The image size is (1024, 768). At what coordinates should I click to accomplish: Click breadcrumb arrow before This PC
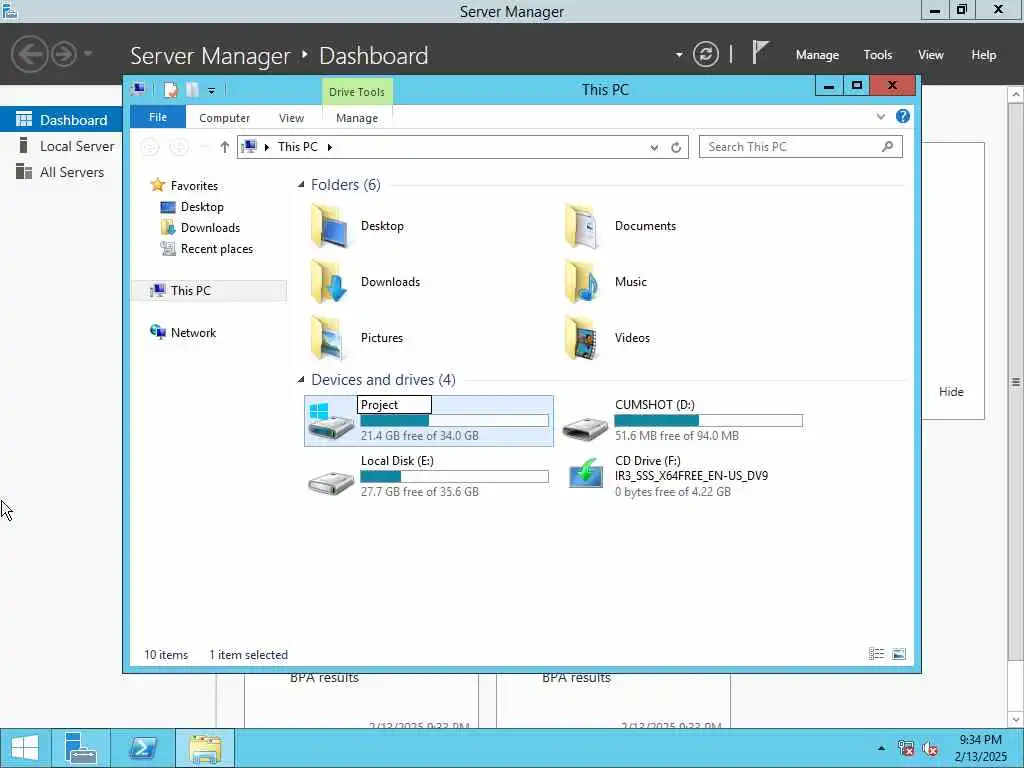click(x=266, y=147)
